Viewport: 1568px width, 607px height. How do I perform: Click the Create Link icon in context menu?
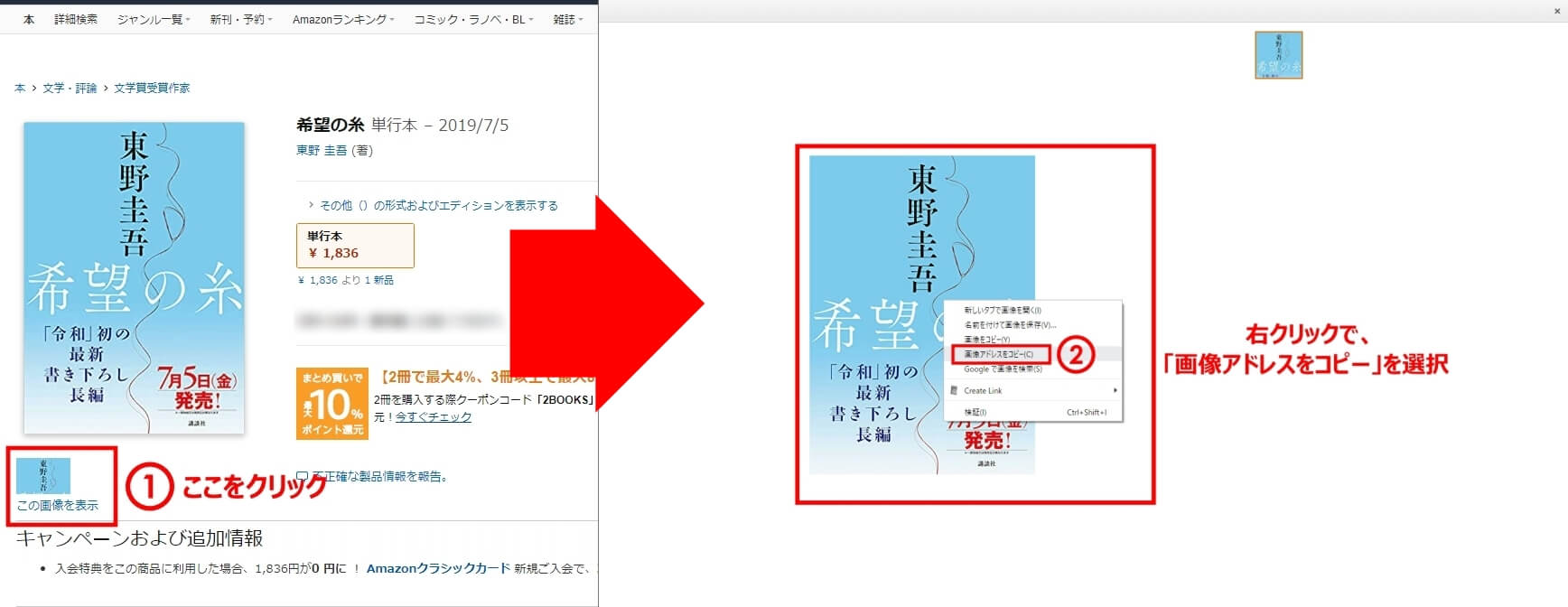(954, 390)
